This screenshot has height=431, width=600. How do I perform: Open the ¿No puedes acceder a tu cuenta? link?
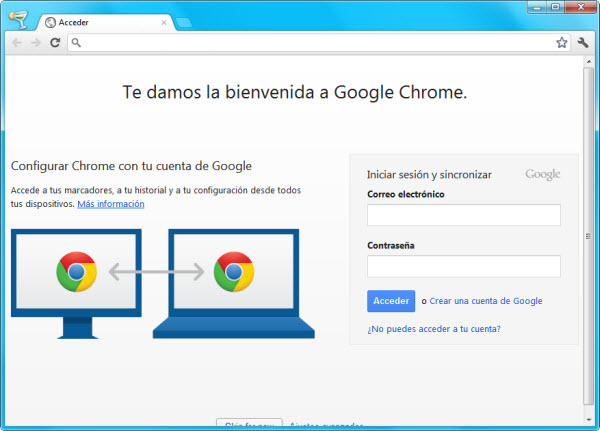[x=434, y=329]
